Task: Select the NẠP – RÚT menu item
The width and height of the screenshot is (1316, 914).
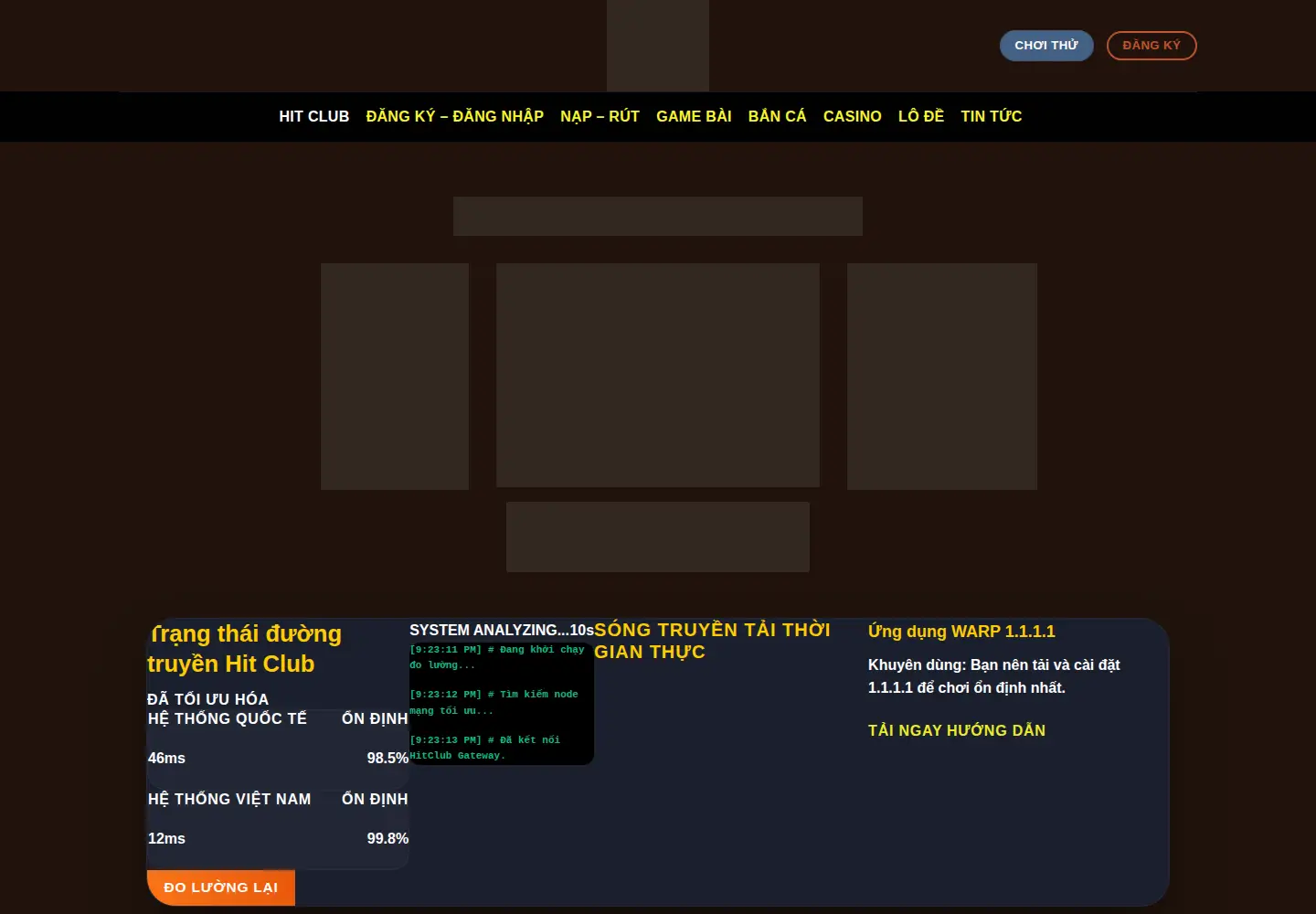Action: (x=600, y=116)
